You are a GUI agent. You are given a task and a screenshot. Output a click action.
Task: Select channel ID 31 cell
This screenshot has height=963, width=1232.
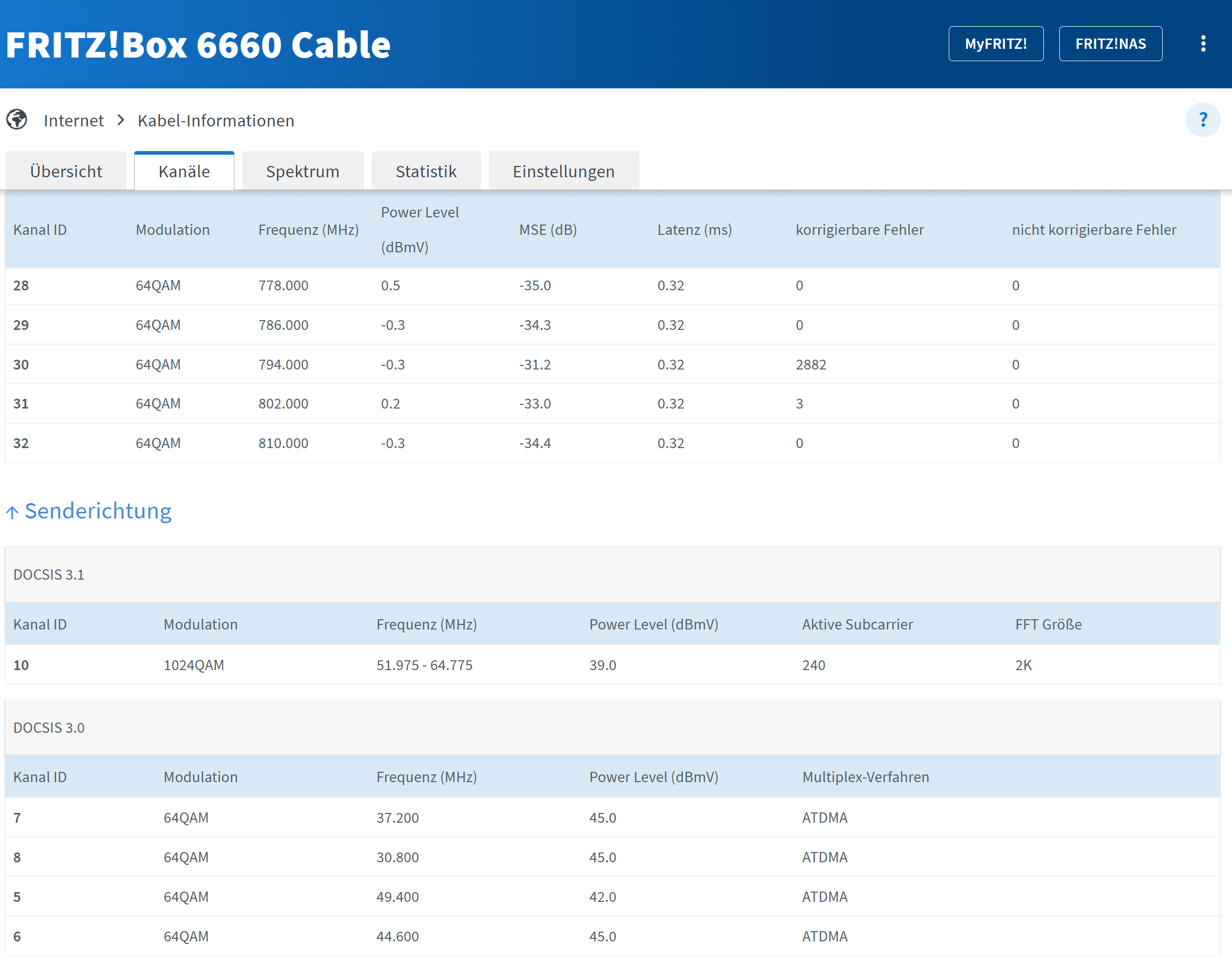(x=21, y=403)
